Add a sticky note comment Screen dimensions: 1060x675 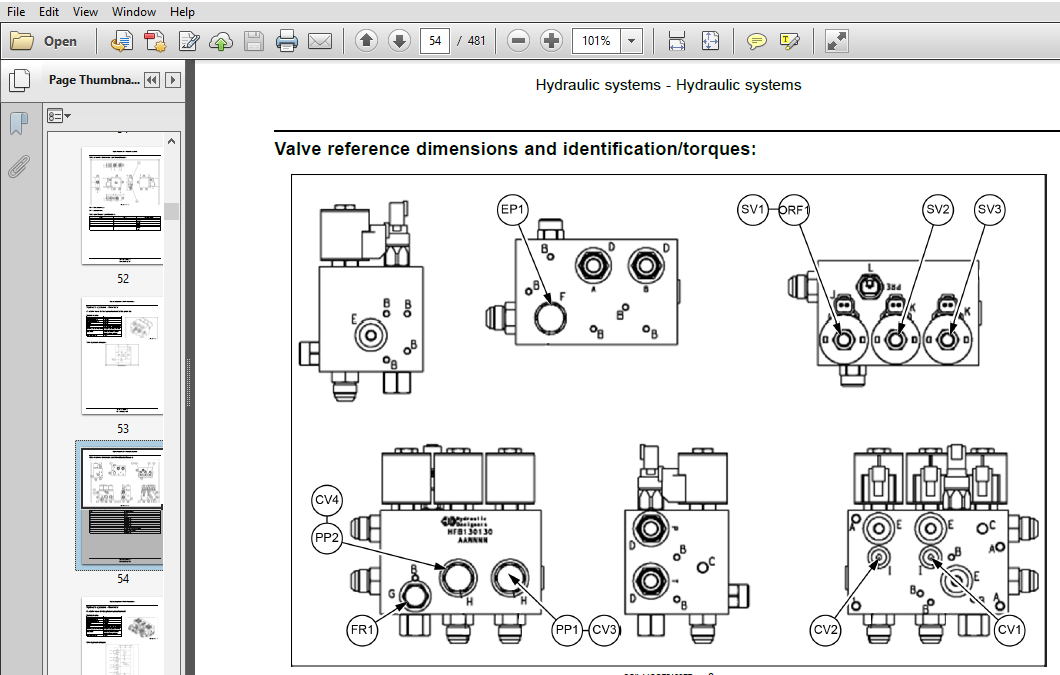[x=756, y=41]
